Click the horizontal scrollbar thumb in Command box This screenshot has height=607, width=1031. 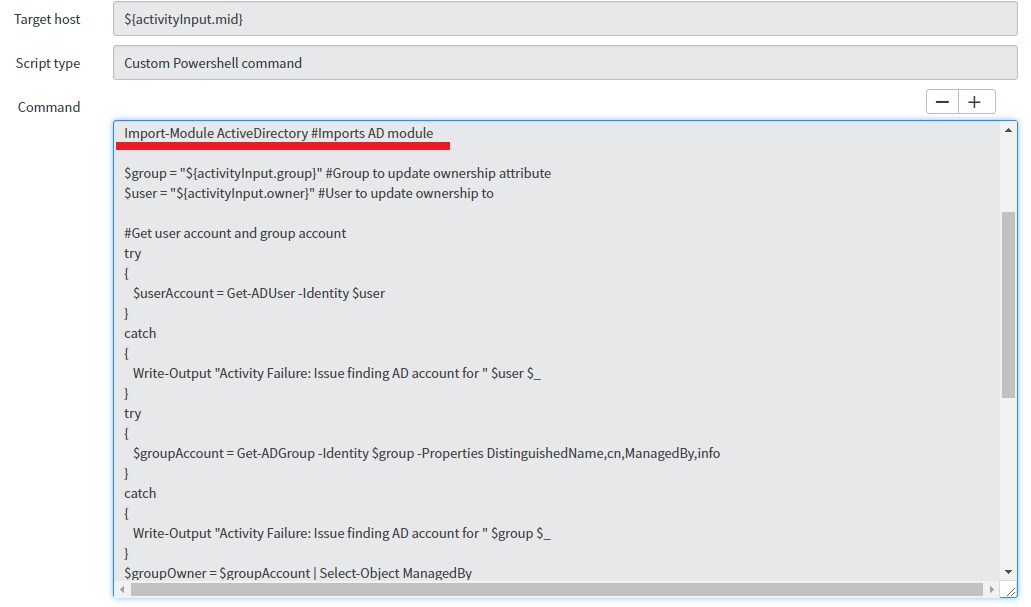click(555, 589)
